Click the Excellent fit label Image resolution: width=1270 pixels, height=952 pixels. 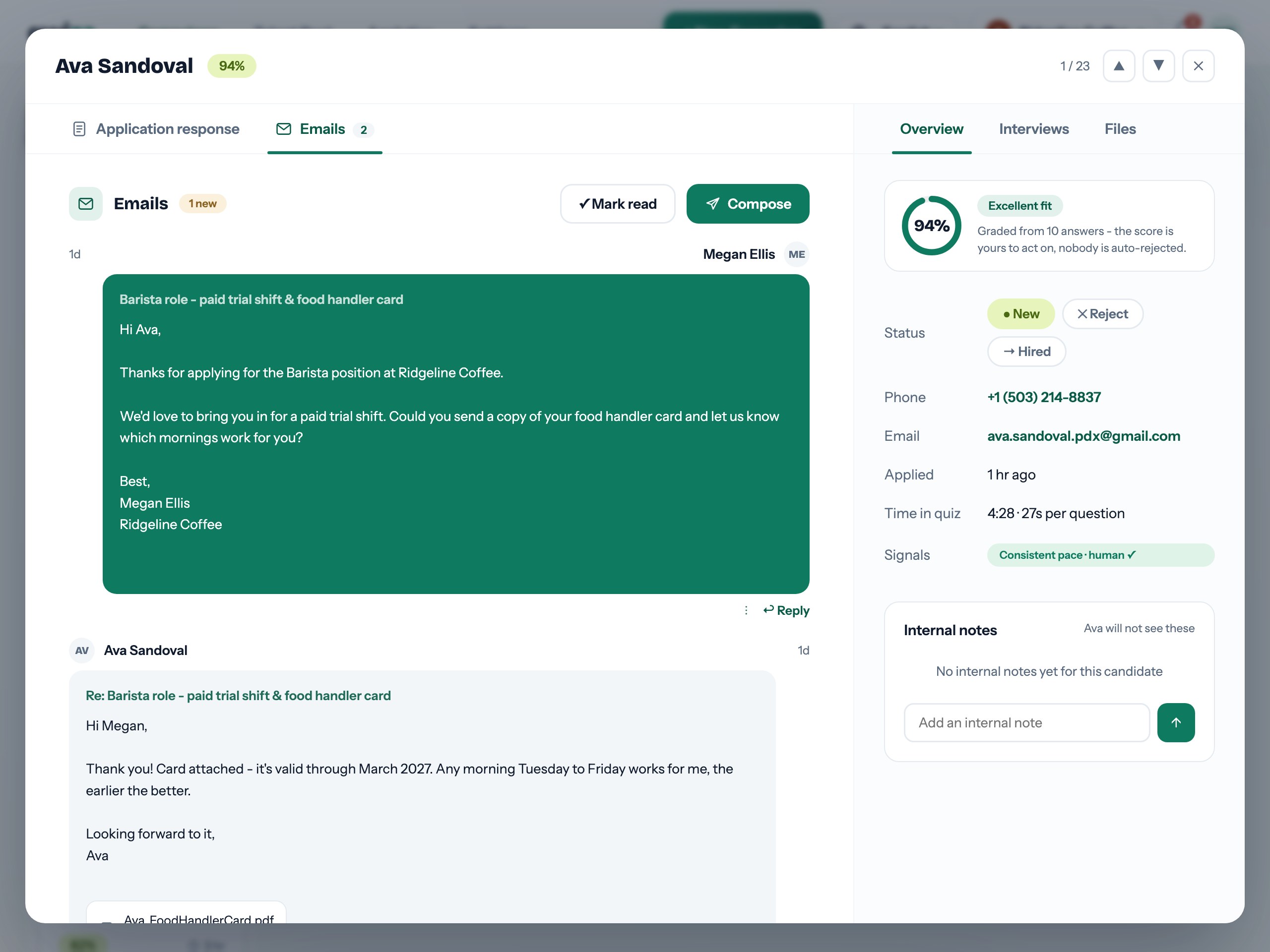[x=1019, y=205]
